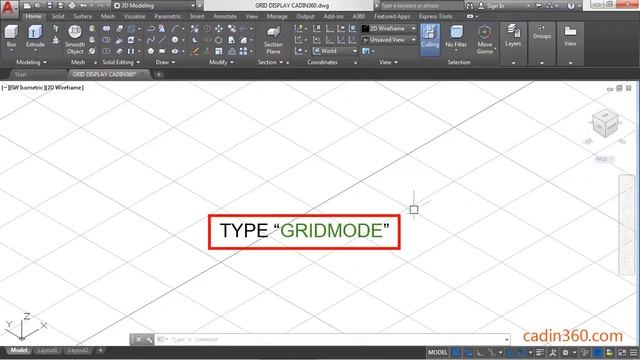Open the Section Plane tool
This screenshot has width=640, height=360.
273,40
